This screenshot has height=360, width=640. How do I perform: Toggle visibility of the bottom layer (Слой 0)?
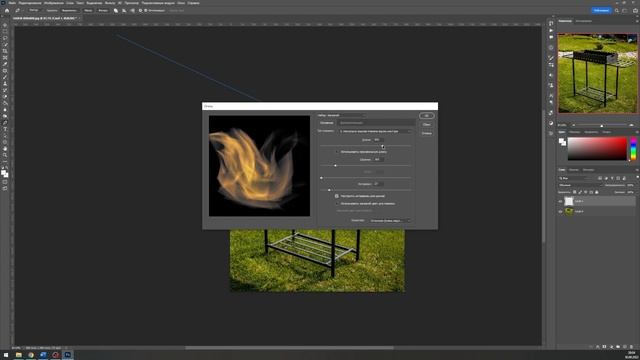pos(560,211)
